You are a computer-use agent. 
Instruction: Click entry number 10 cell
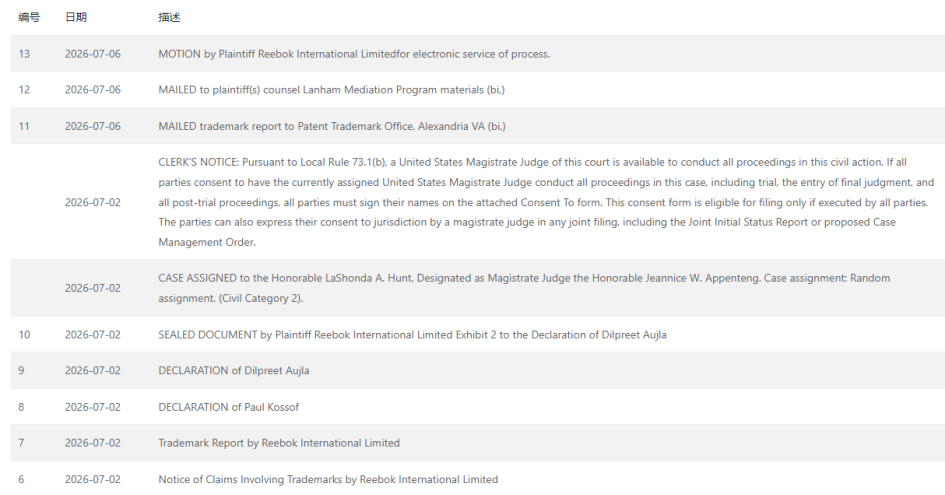tap(24, 335)
